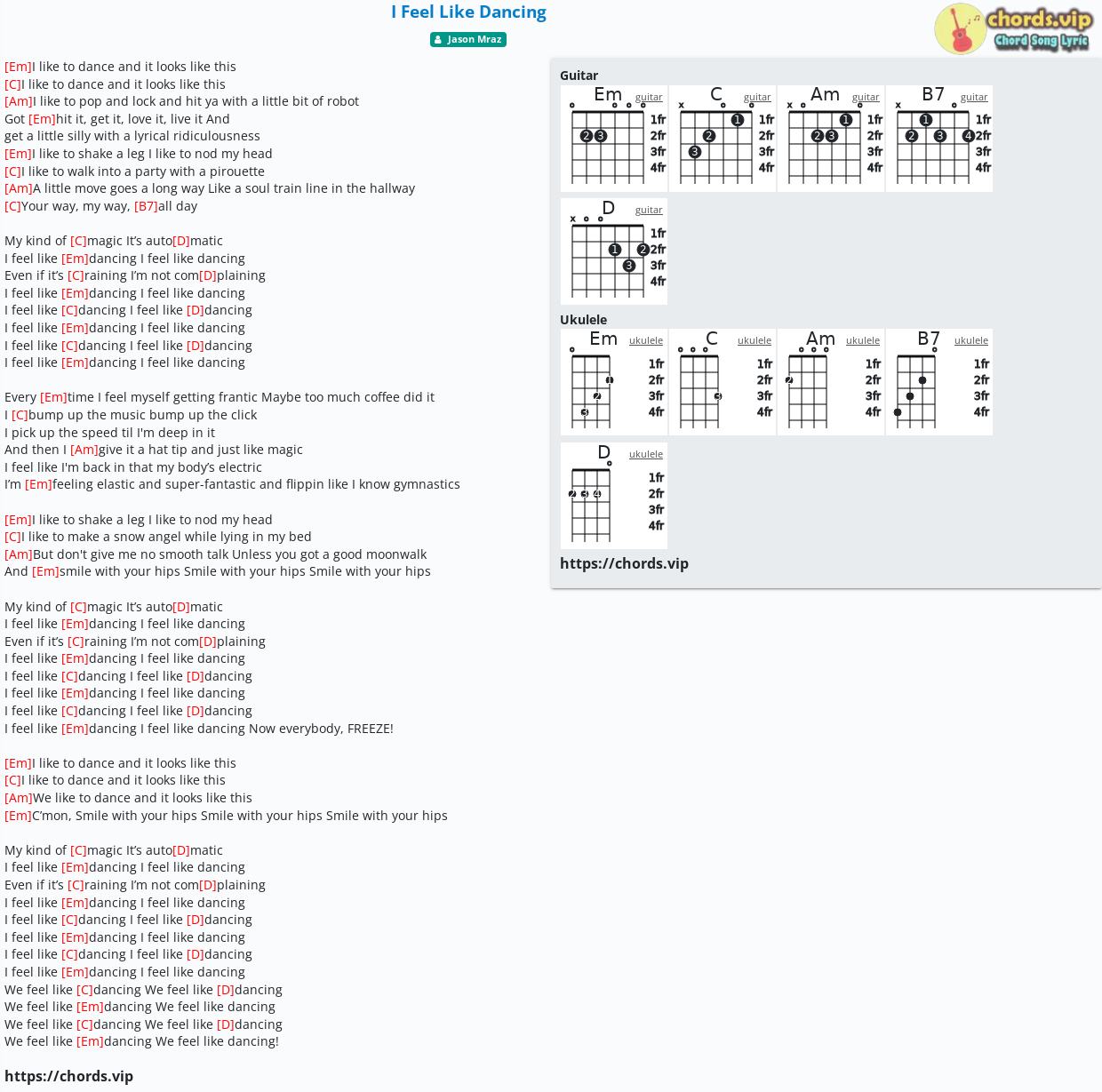Click [Em] in 'Got hit it, get it' line
1102x1092 pixels.
pos(42,119)
